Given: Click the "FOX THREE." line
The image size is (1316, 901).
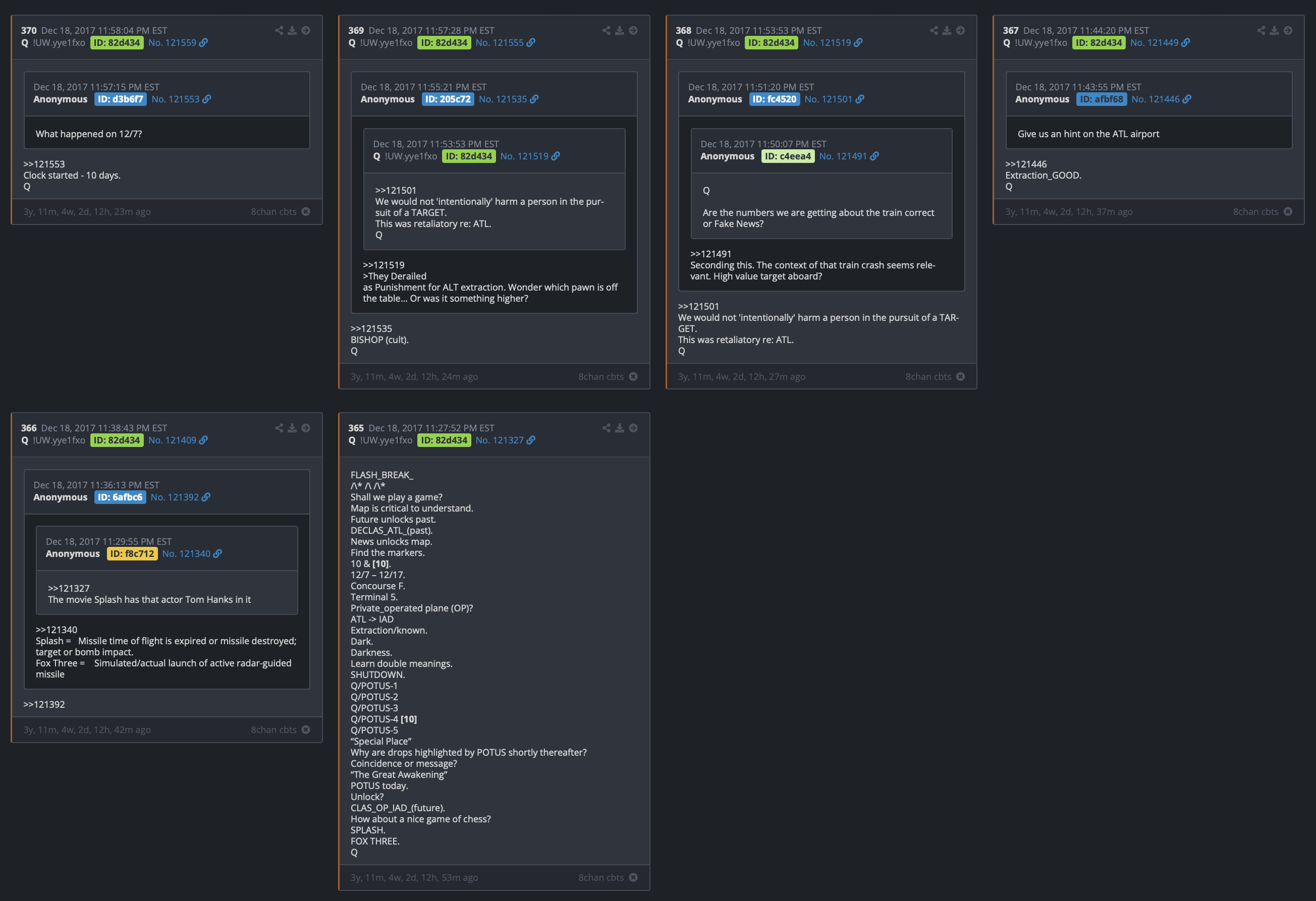Looking at the screenshot, I should pyautogui.click(x=375, y=841).
